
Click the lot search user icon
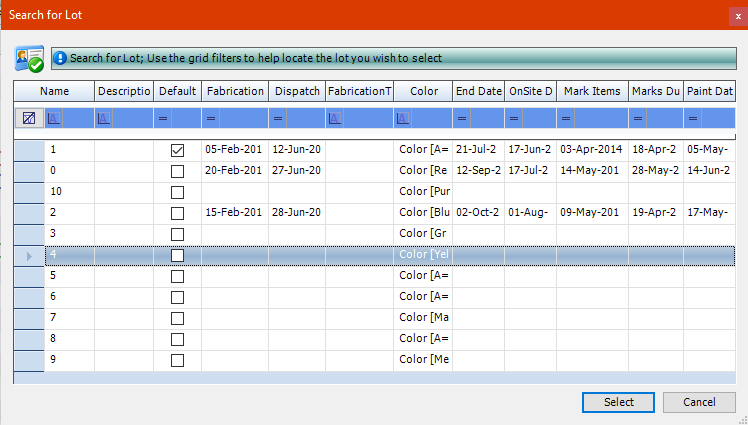tap(28, 59)
